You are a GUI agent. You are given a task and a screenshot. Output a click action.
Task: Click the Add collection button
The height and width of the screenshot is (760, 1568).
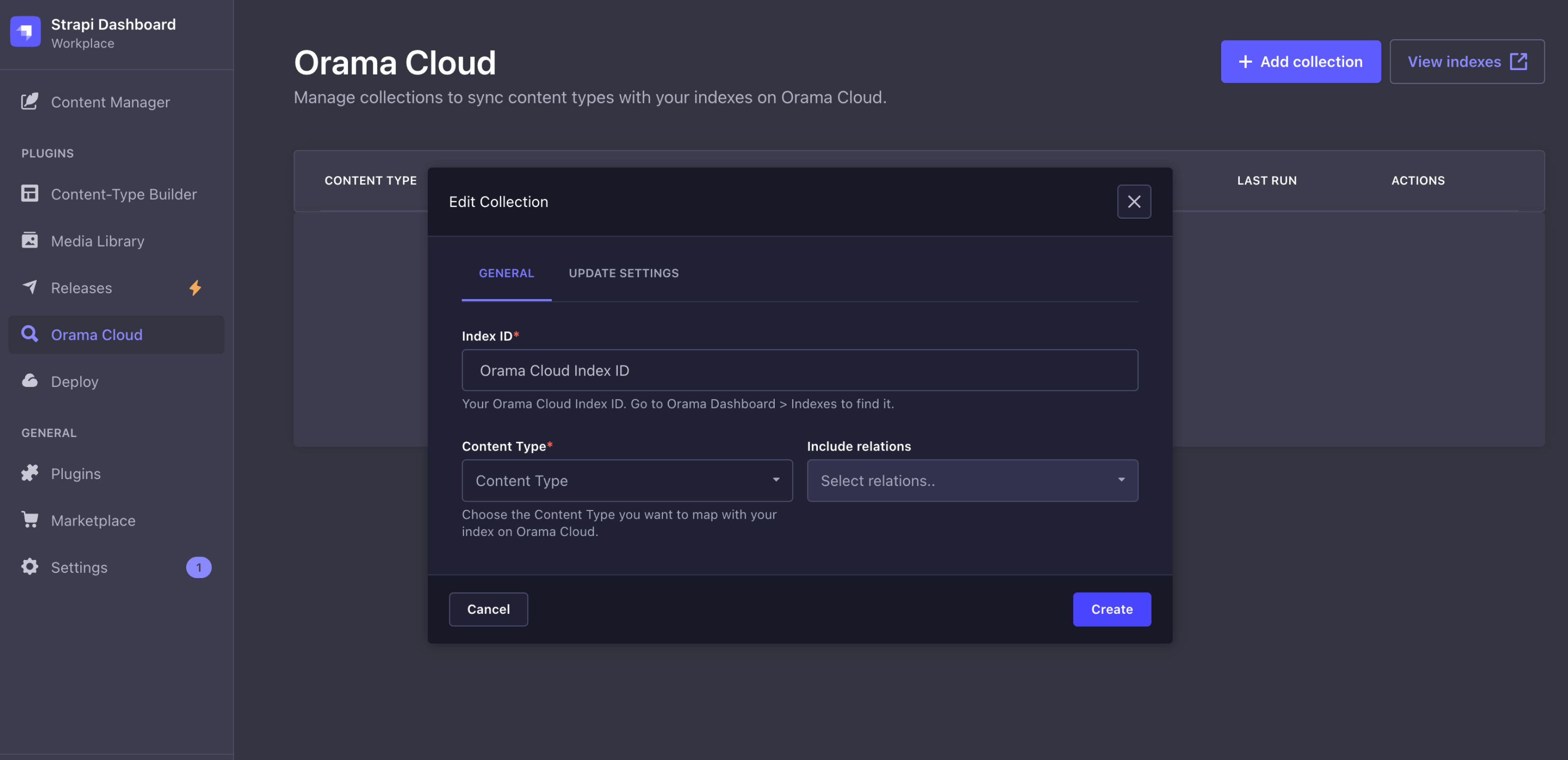1300,61
